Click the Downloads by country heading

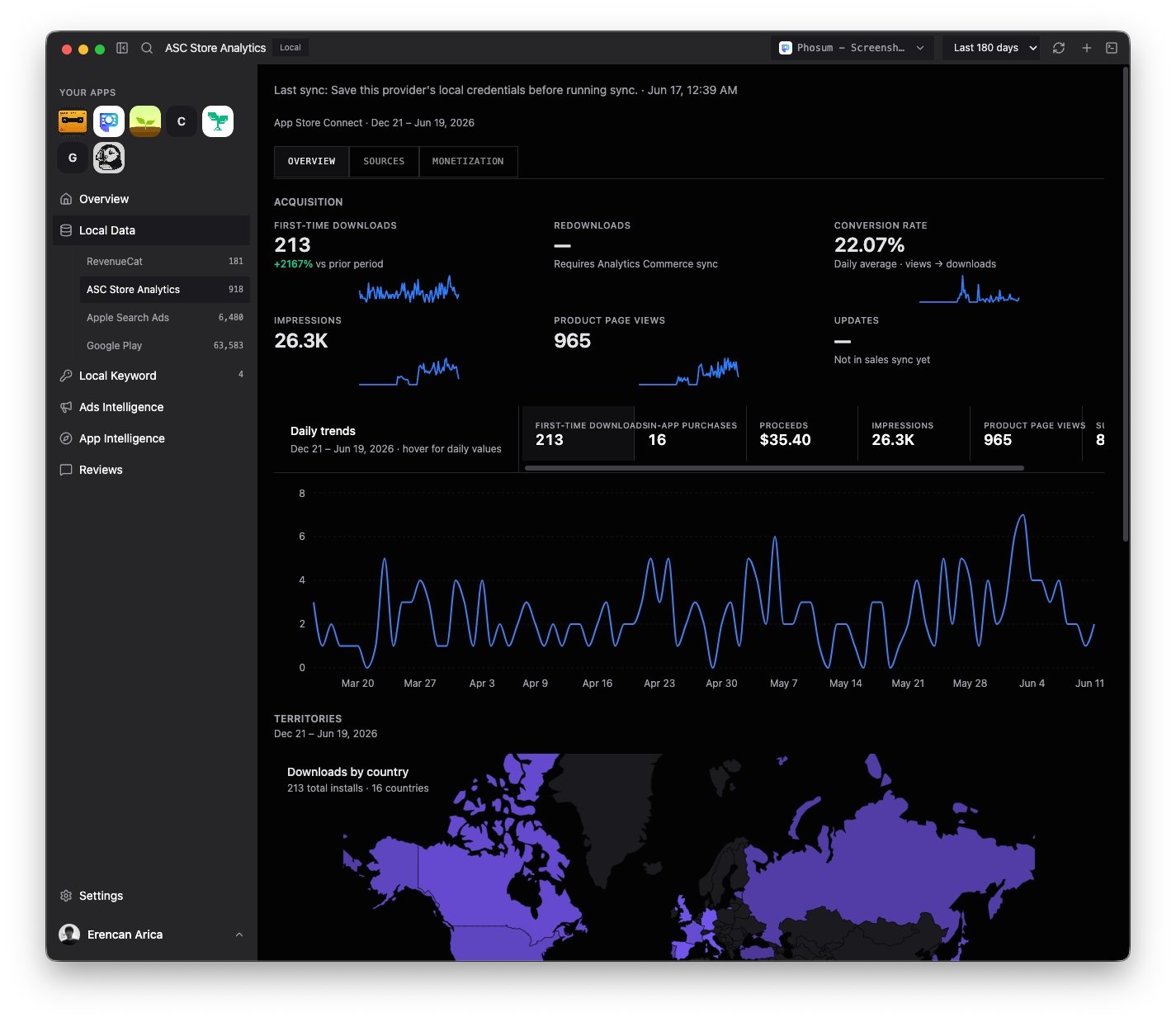pyautogui.click(x=347, y=772)
